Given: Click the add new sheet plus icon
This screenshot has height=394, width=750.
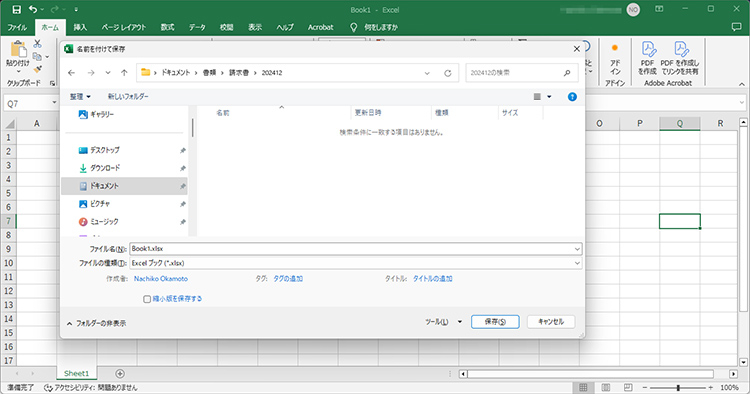Looking at the screenshot, I should coord(120,373).
